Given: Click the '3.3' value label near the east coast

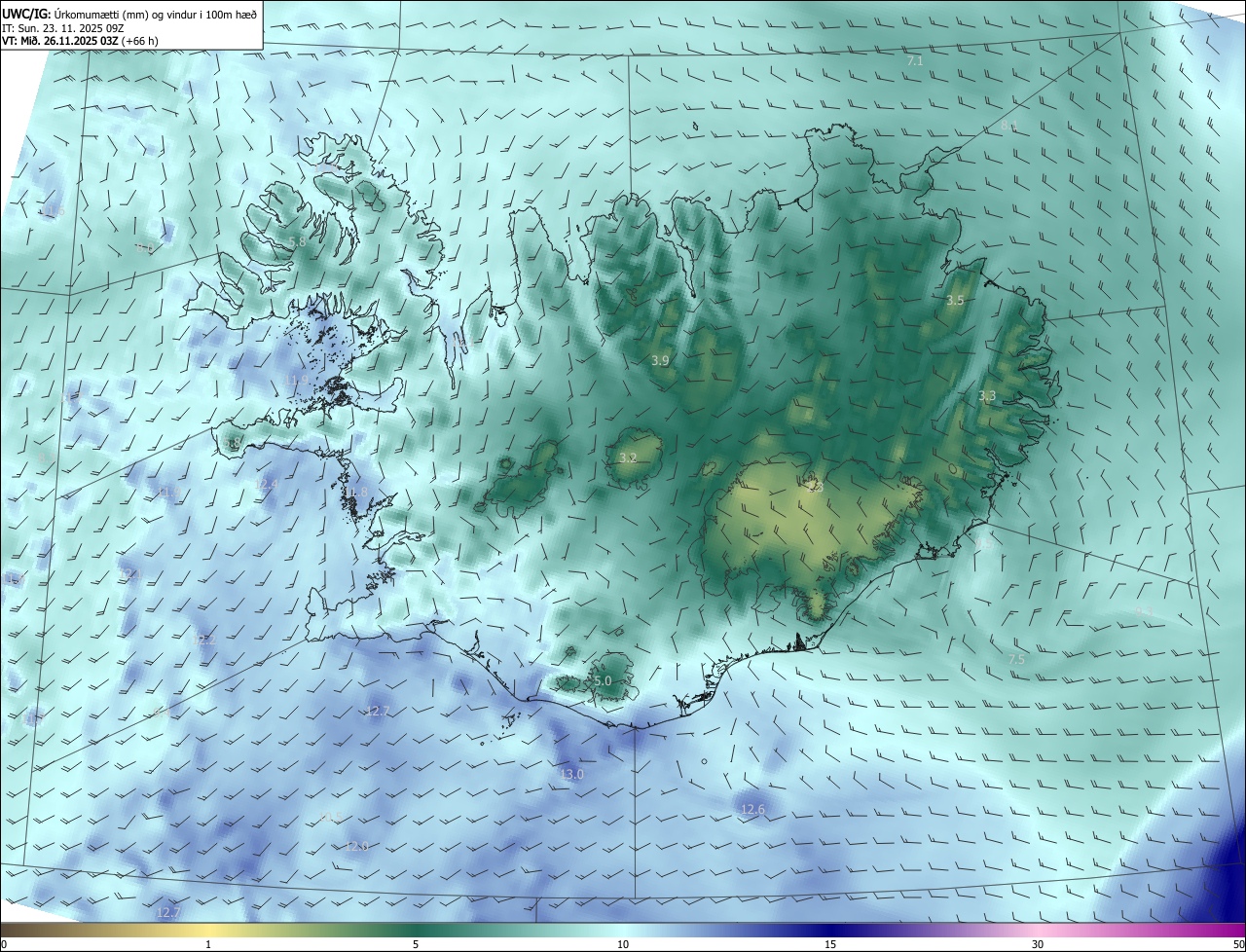Looking at the screenshot, I should click(x=987, y=396).
